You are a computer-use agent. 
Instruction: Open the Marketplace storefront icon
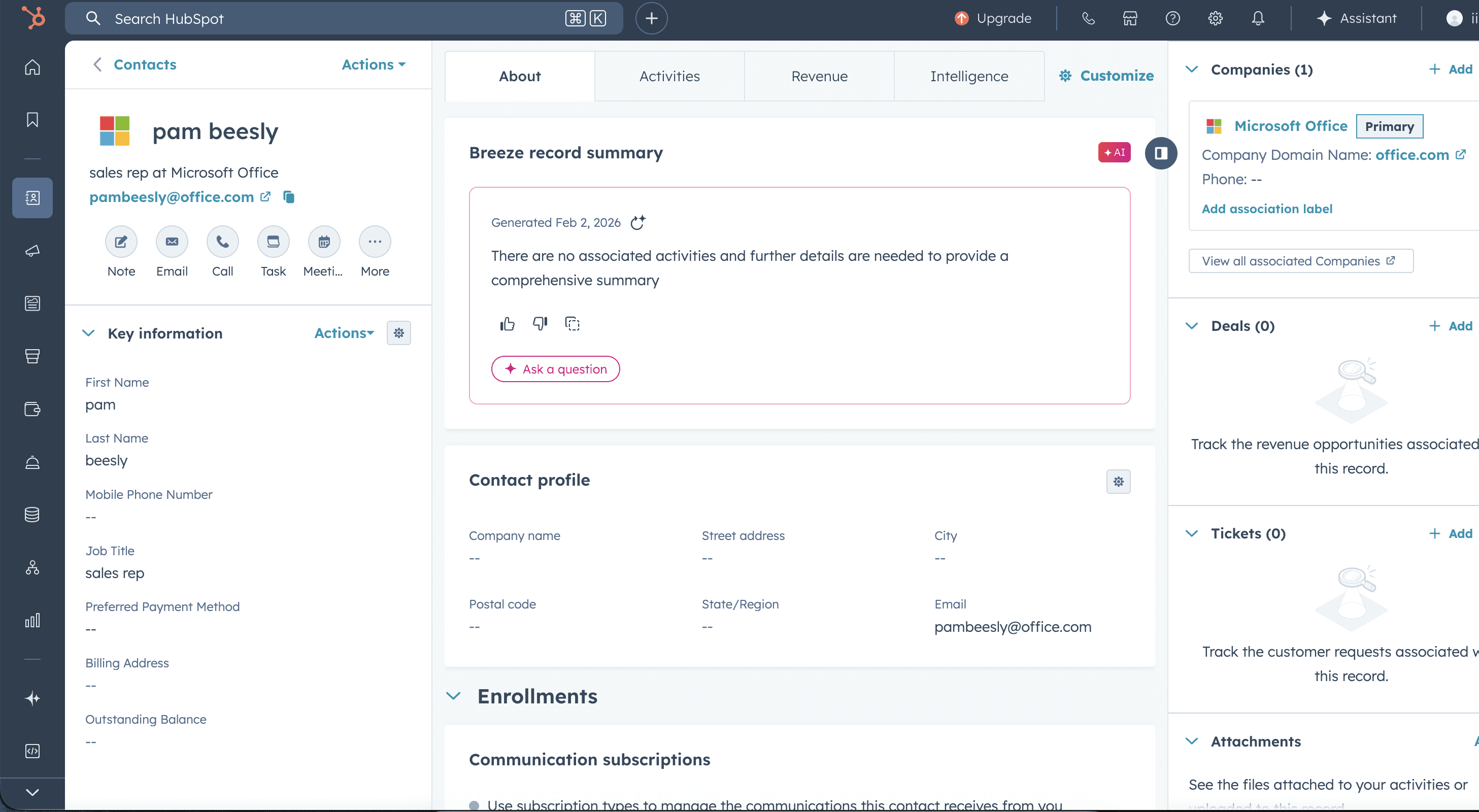[1129, 18]
